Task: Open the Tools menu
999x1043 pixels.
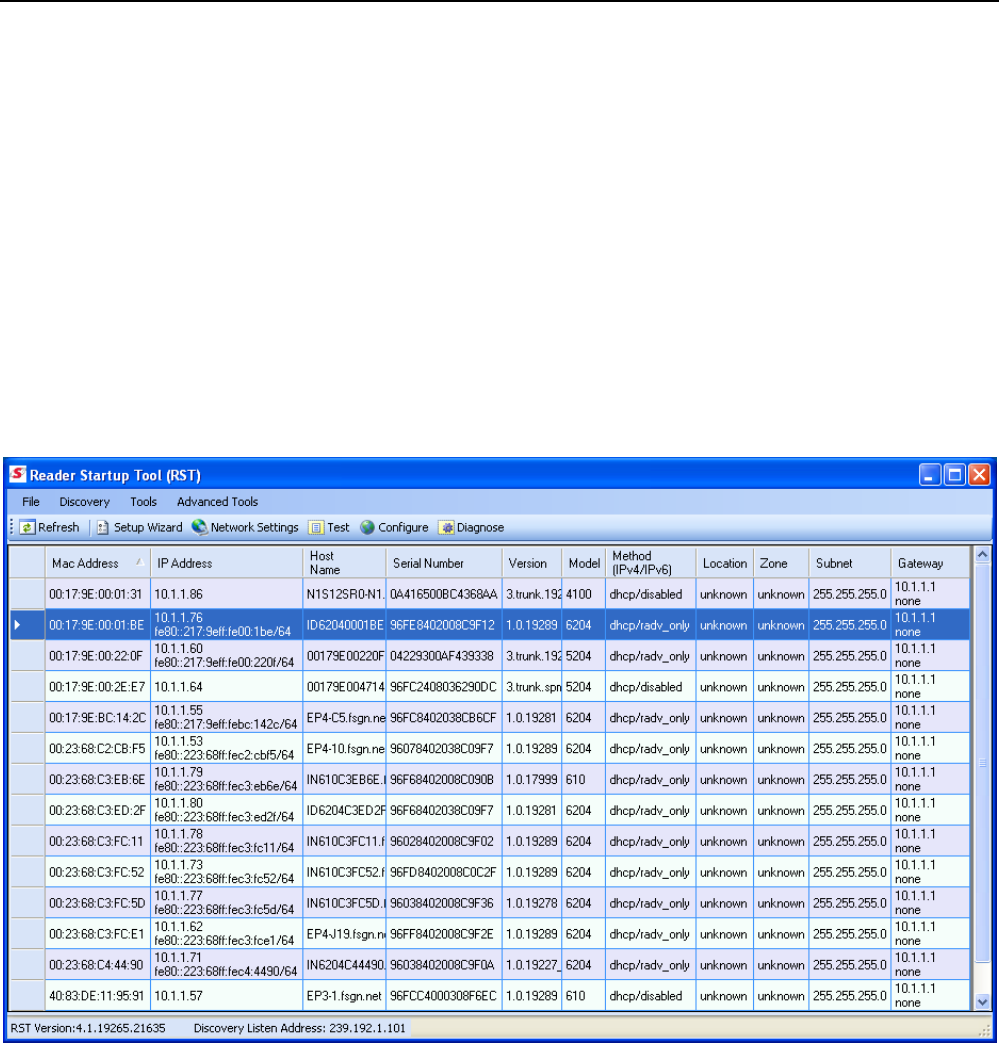Action: (143, 502)
